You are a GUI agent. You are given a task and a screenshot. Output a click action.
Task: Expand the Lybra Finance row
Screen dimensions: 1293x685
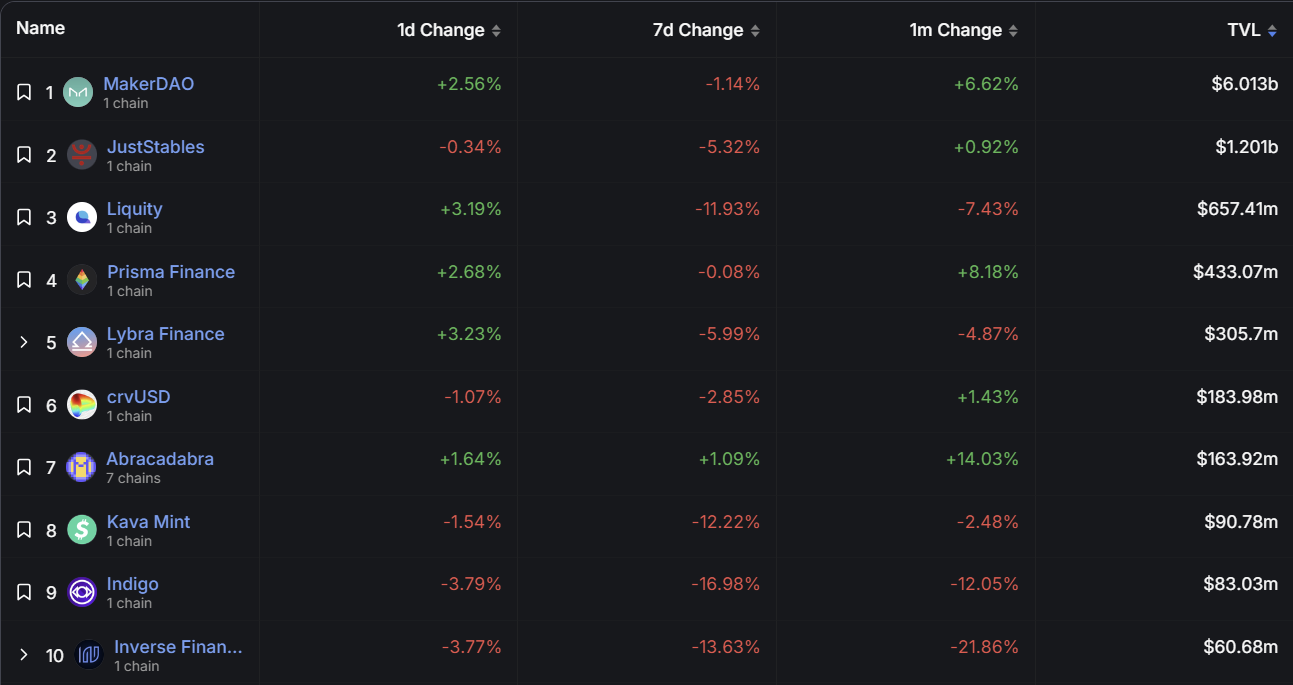click(x=24, y=343)
